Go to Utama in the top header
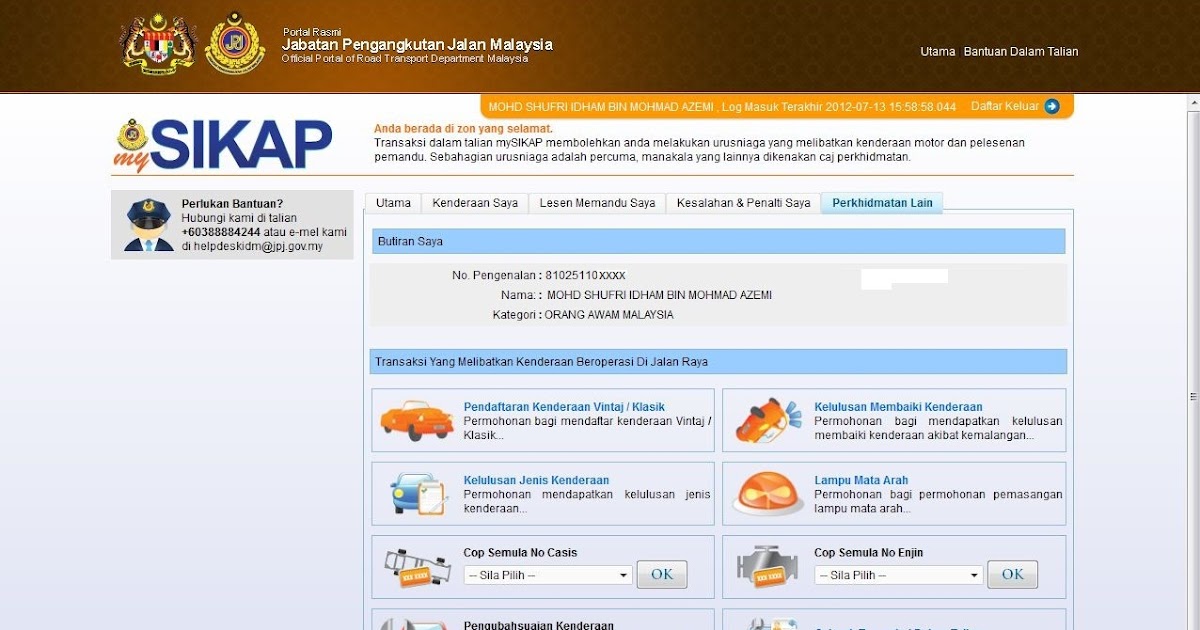Image resolution: width=1200 pixels, height=630 pixels. click(x=938, y=52)
